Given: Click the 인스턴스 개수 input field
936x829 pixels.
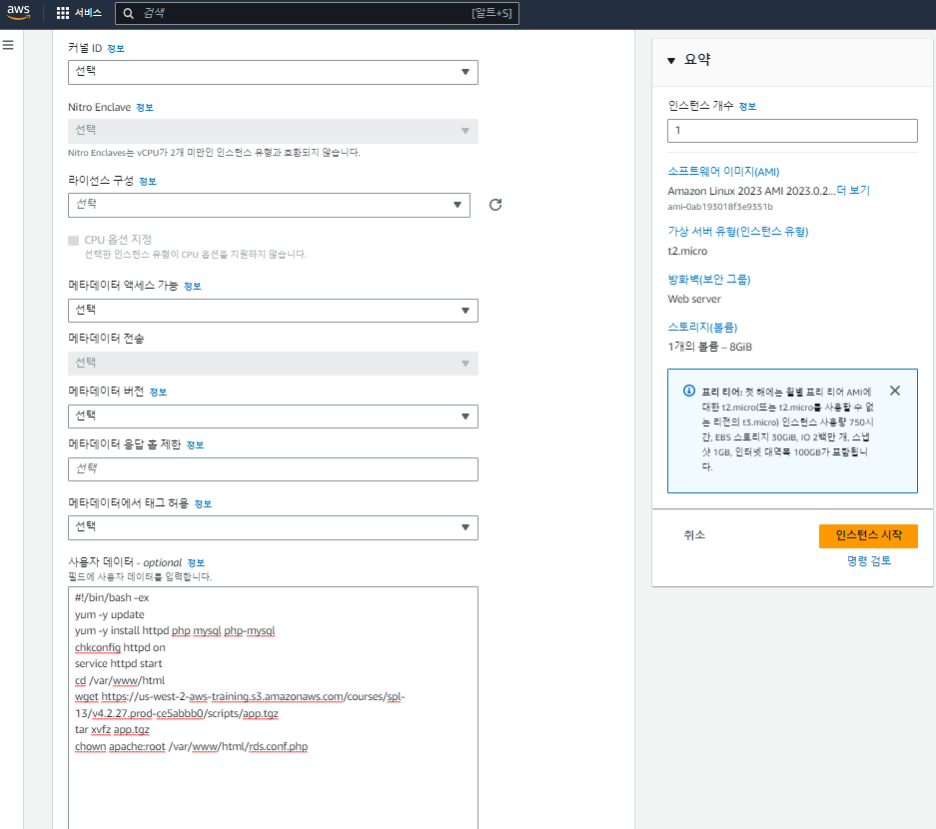Looking at the screenshot, I should 792,131.
